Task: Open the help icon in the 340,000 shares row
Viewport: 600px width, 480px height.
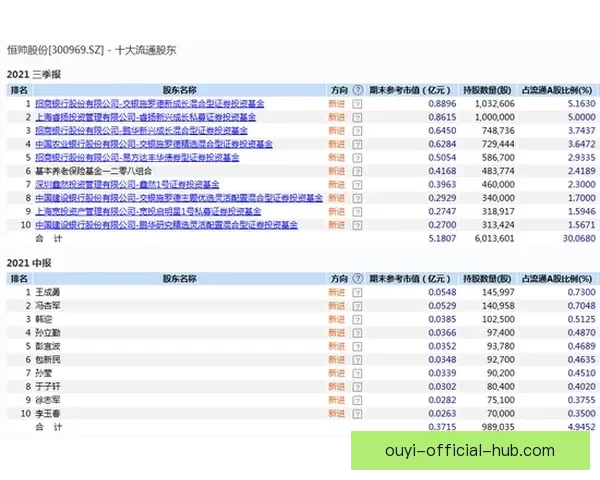Action: tap(357, 198)
